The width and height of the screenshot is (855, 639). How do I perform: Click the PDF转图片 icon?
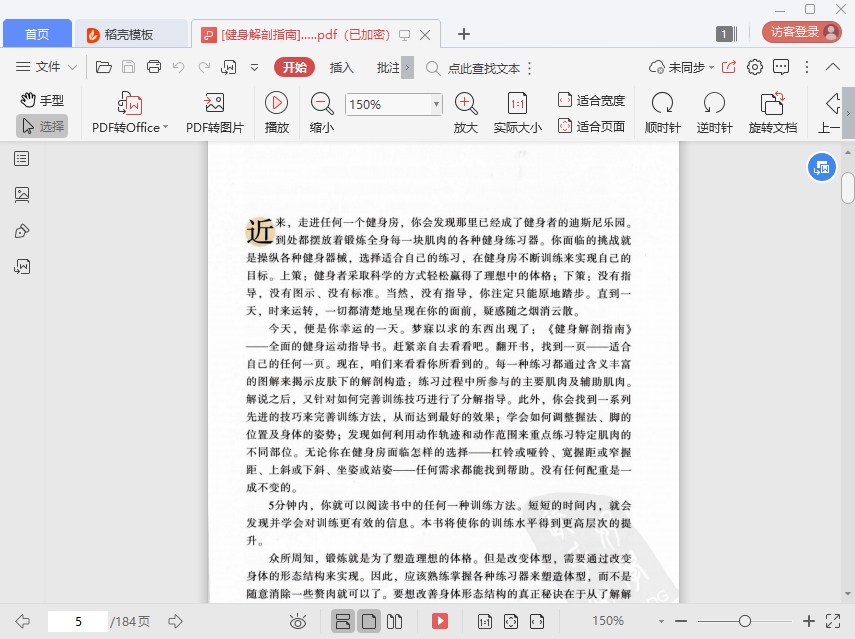click(214, 104)
